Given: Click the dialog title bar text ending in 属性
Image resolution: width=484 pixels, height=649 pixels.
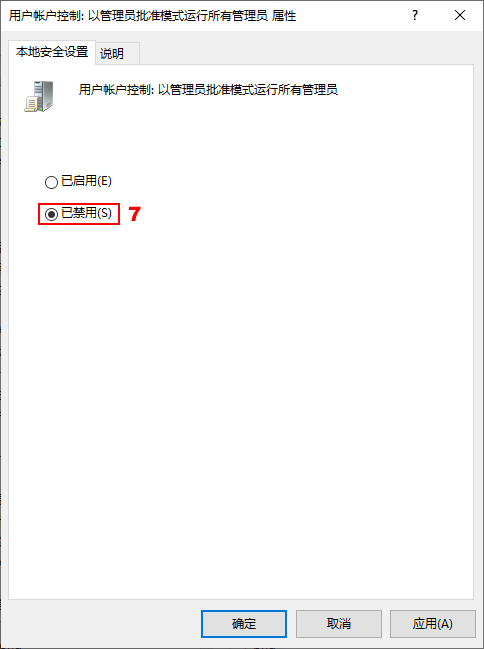Looking at the screenshot, I should 152,16.
